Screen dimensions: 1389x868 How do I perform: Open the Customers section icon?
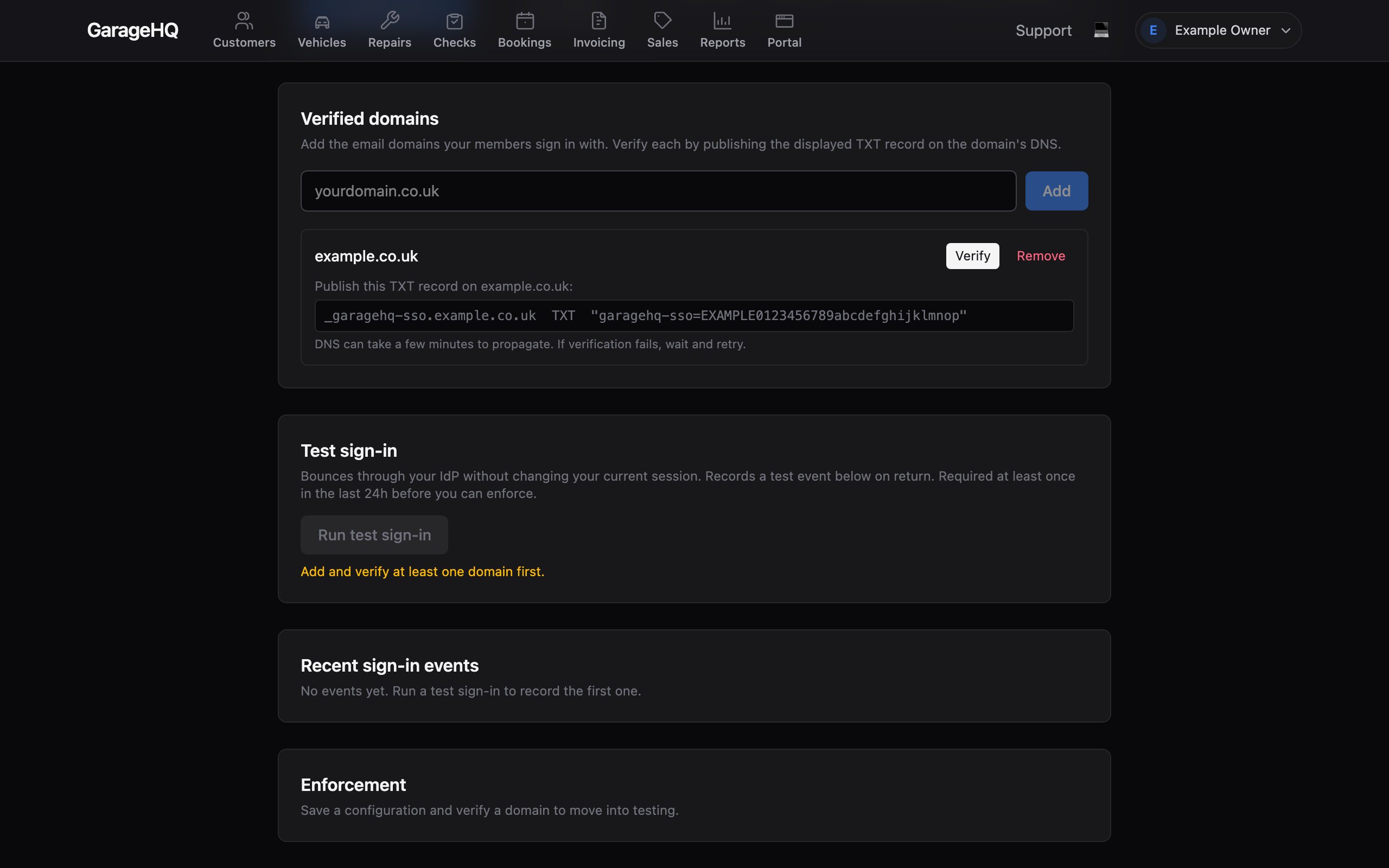click(x=244, y=21)
